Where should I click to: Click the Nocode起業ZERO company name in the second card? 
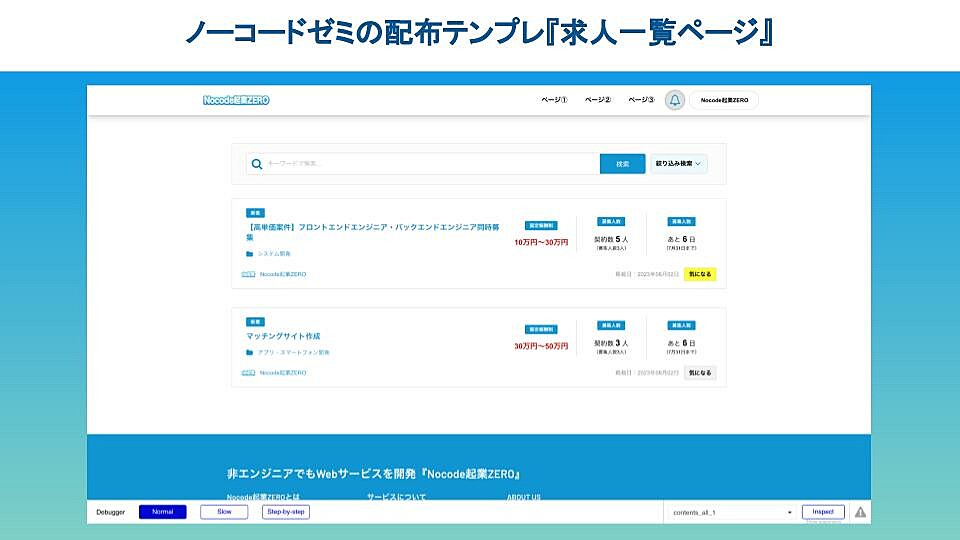(283, 373)
